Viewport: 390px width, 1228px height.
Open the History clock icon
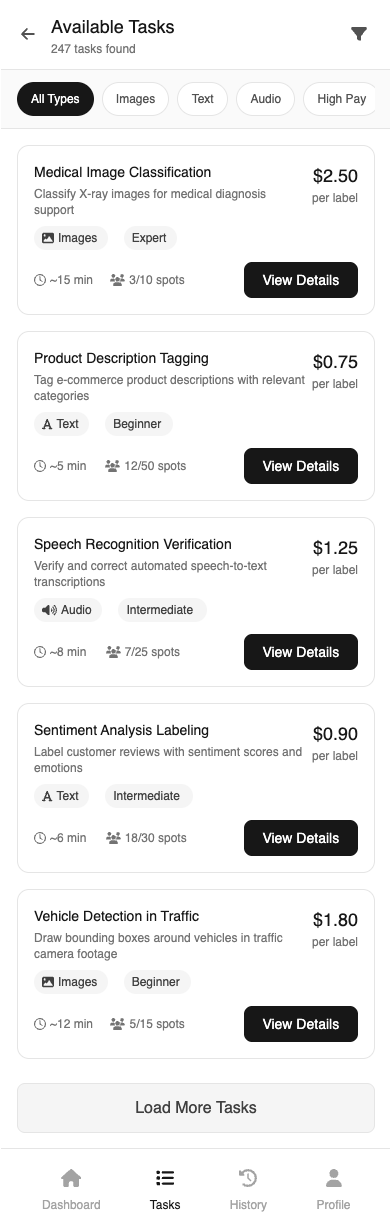248,1178
